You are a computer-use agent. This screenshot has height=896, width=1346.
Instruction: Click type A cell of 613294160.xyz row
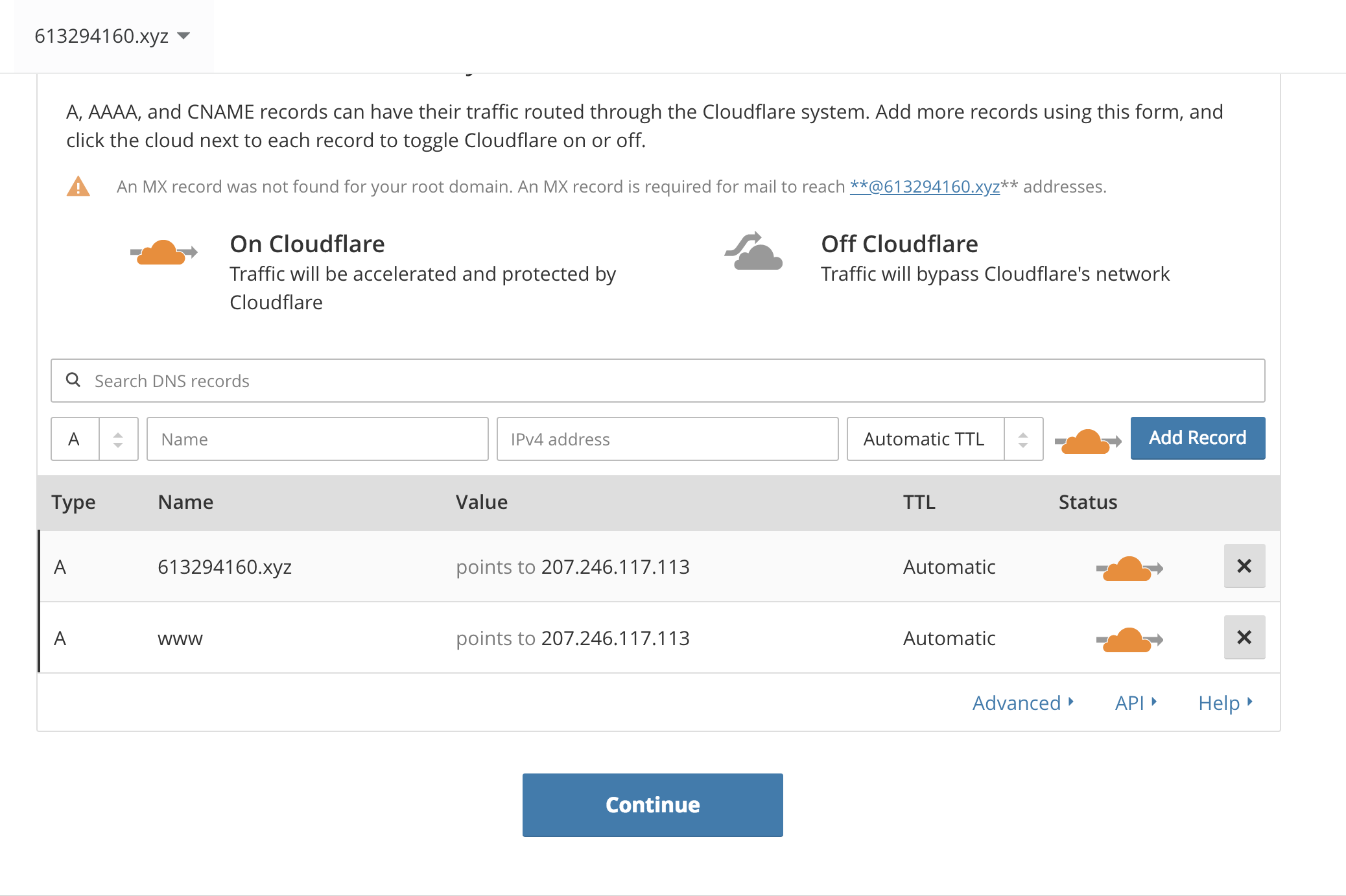tap(60, 567)
